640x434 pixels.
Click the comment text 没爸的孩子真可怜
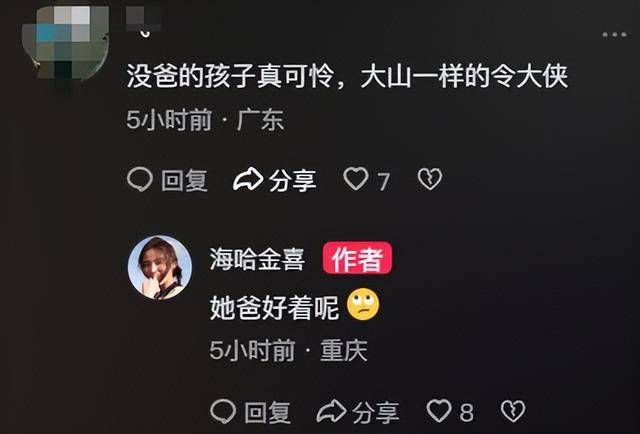[x=230, y=76]
